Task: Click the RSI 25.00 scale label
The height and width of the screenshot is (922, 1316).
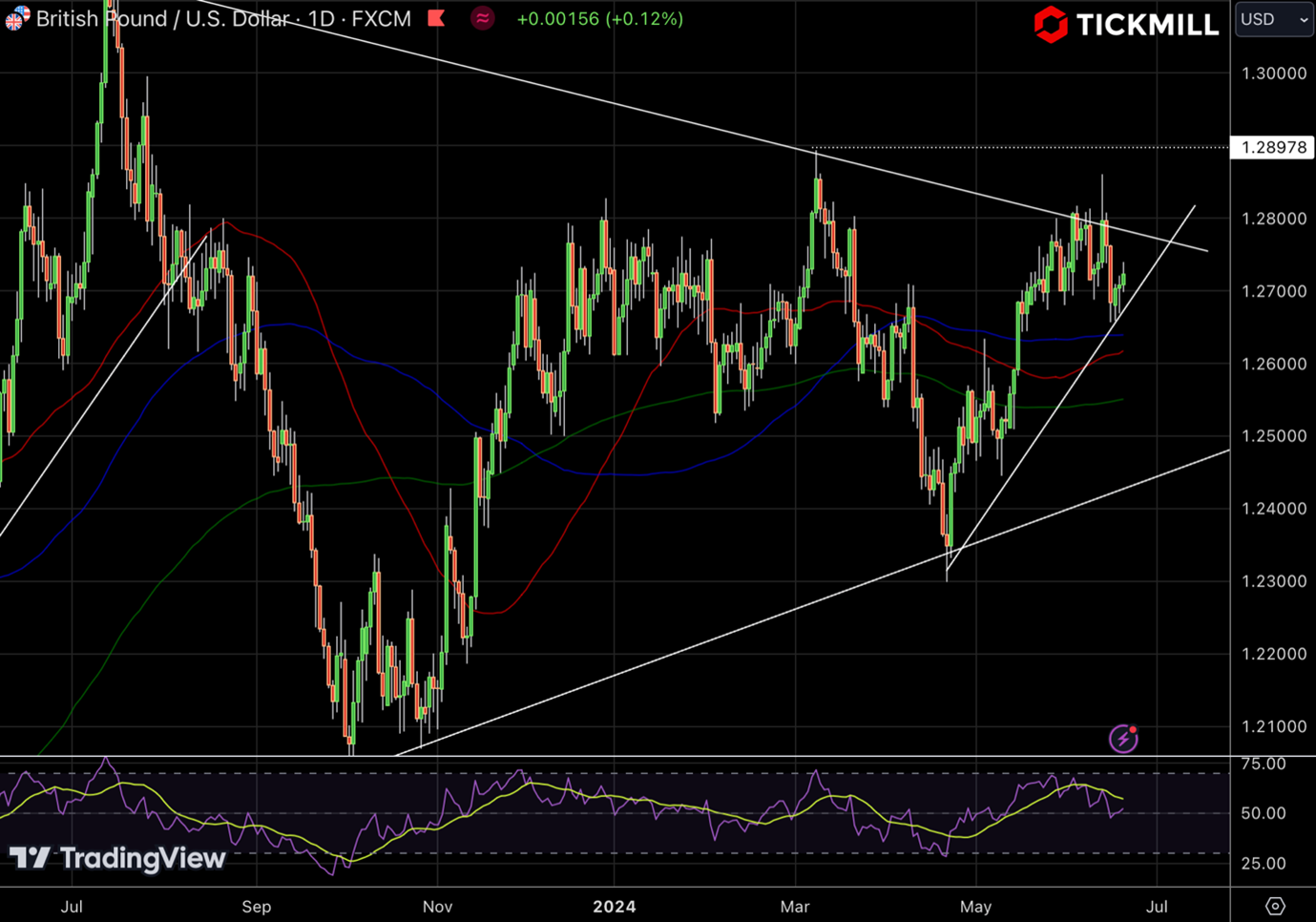Action: tap(1264, 863)
